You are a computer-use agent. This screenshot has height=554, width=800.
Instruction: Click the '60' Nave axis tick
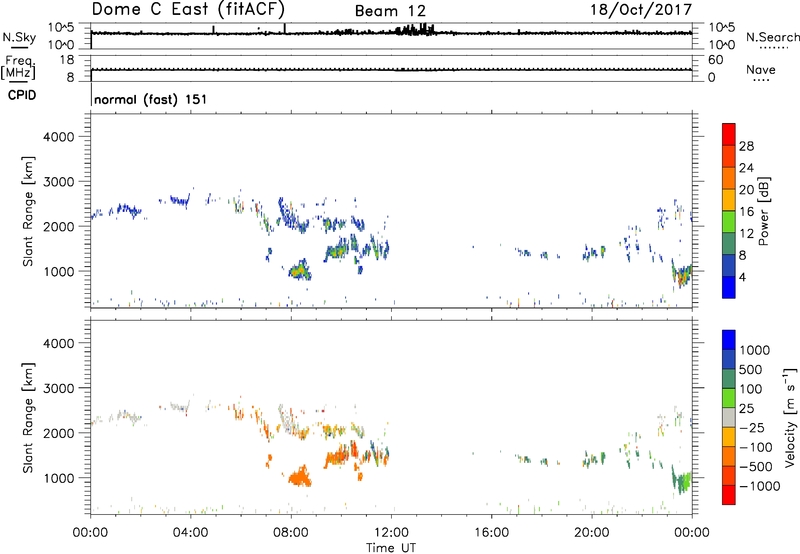715,60
